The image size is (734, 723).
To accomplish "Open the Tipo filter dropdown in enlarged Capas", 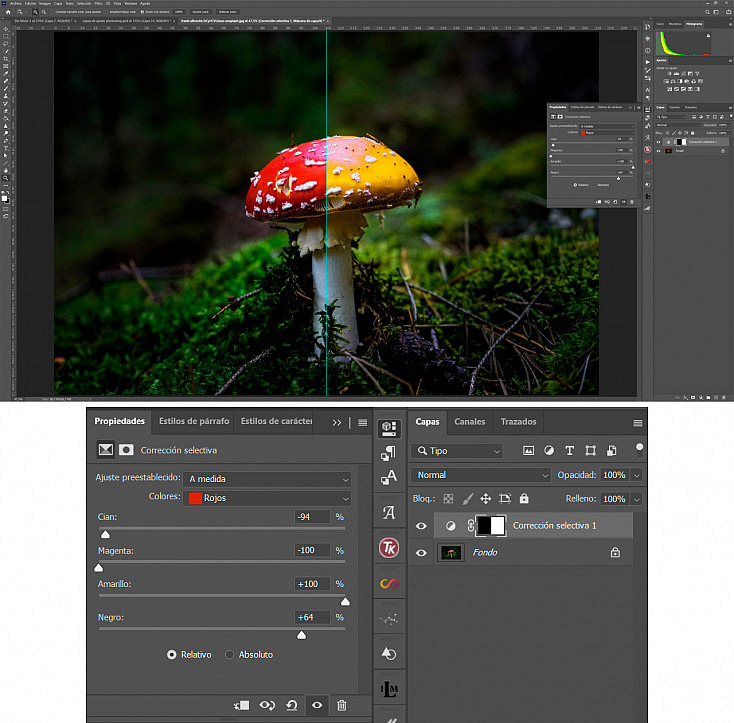I will 457,451.
